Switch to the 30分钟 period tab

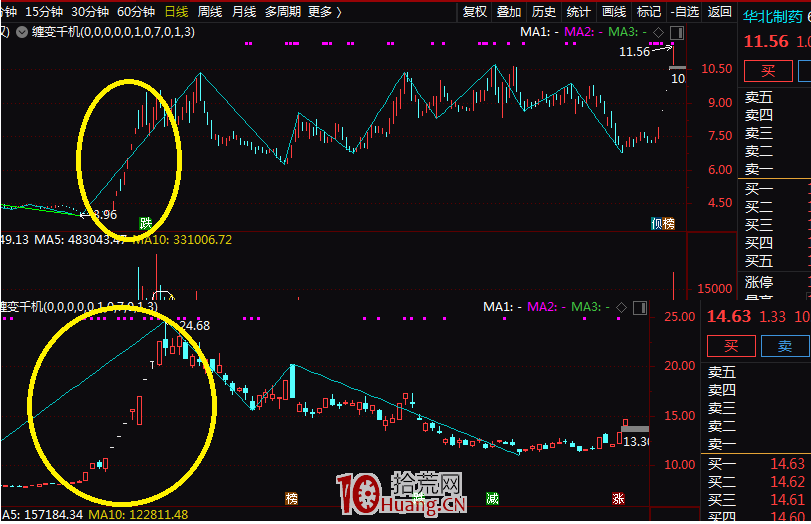tap(90, 11)
